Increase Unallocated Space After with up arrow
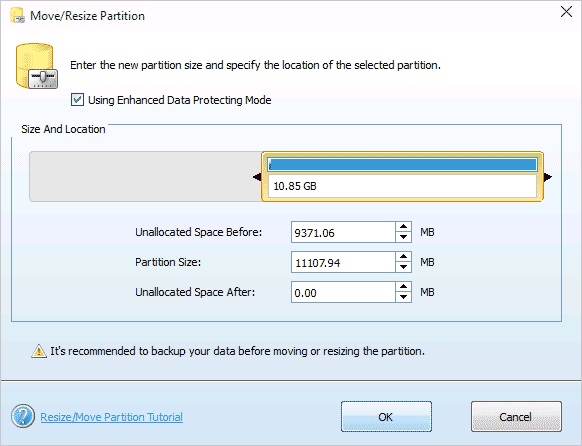 pos(403,287)
